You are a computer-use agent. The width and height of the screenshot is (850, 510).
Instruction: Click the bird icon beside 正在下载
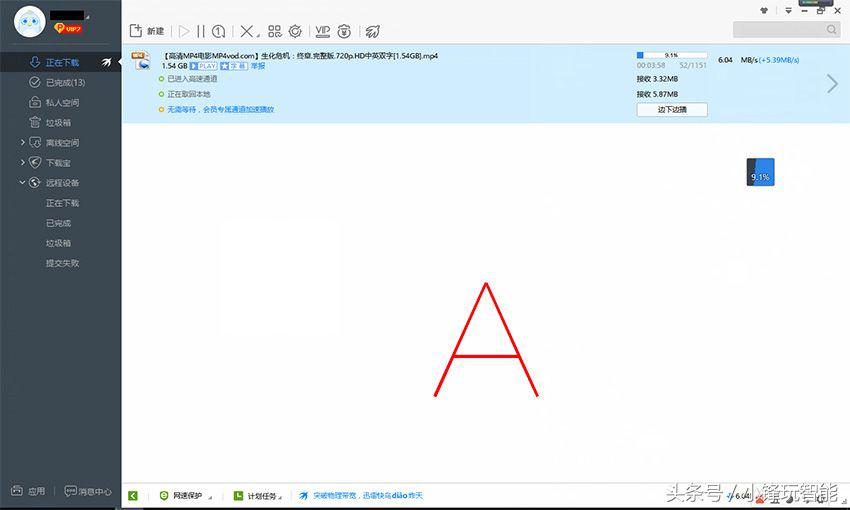(x=106, y=62)
